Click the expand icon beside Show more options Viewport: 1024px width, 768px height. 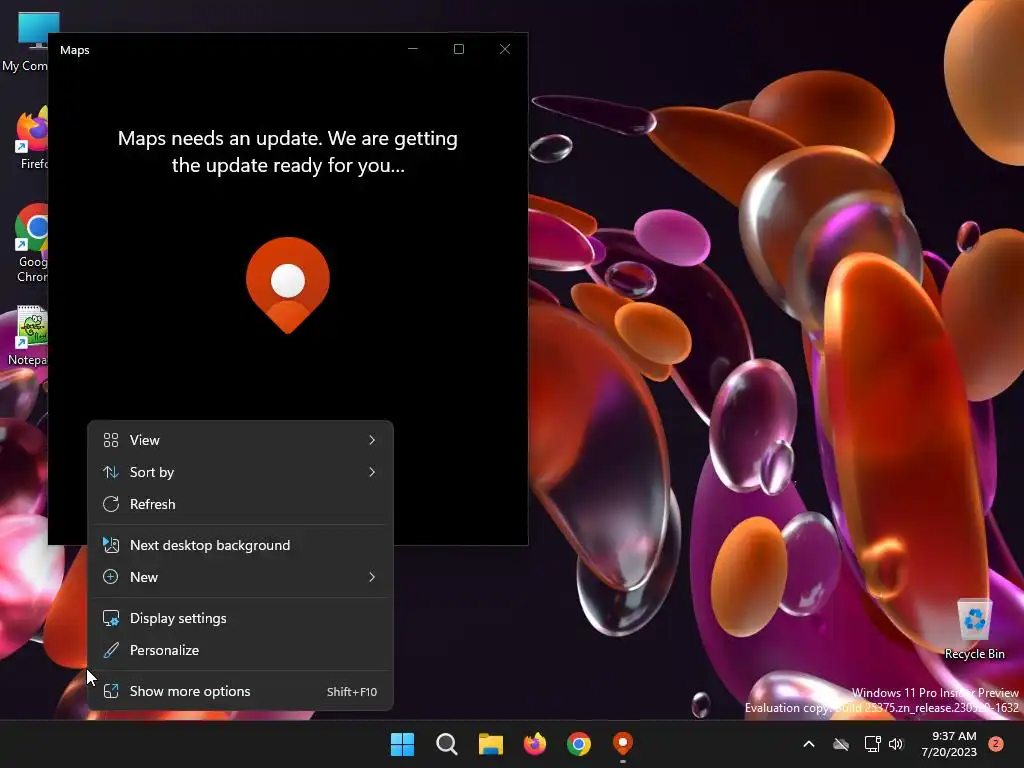[111, 692]
